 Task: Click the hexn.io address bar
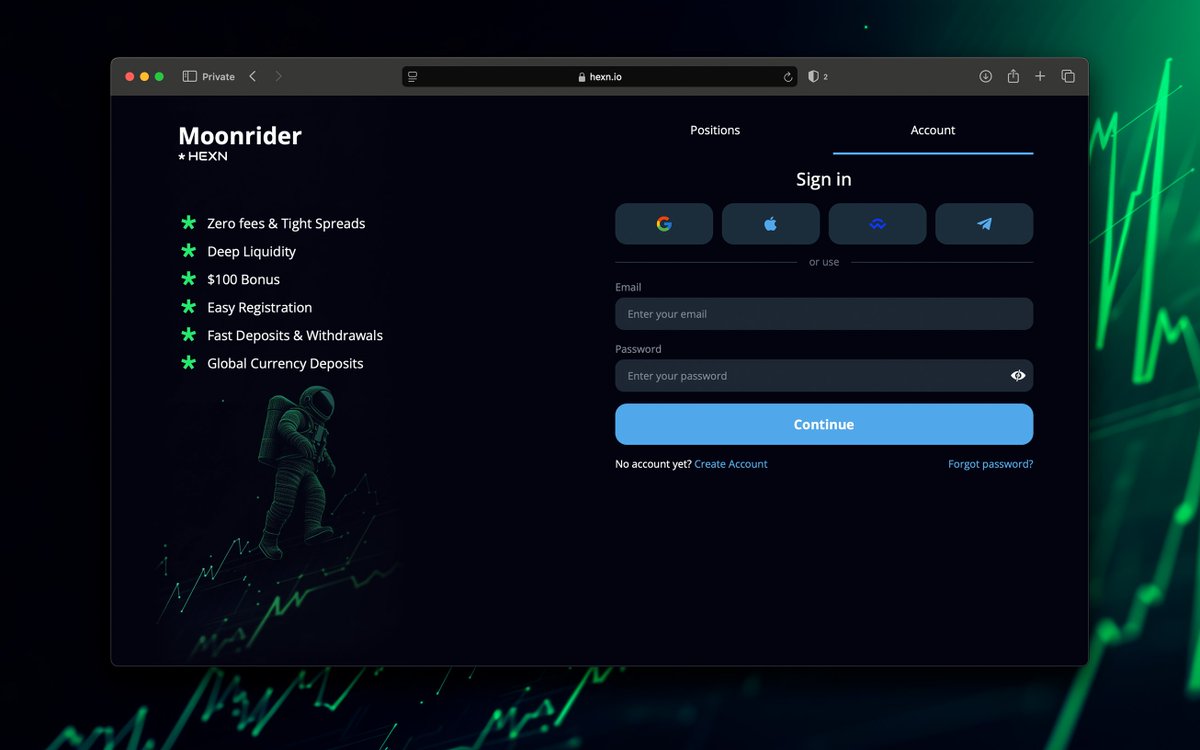600,77
